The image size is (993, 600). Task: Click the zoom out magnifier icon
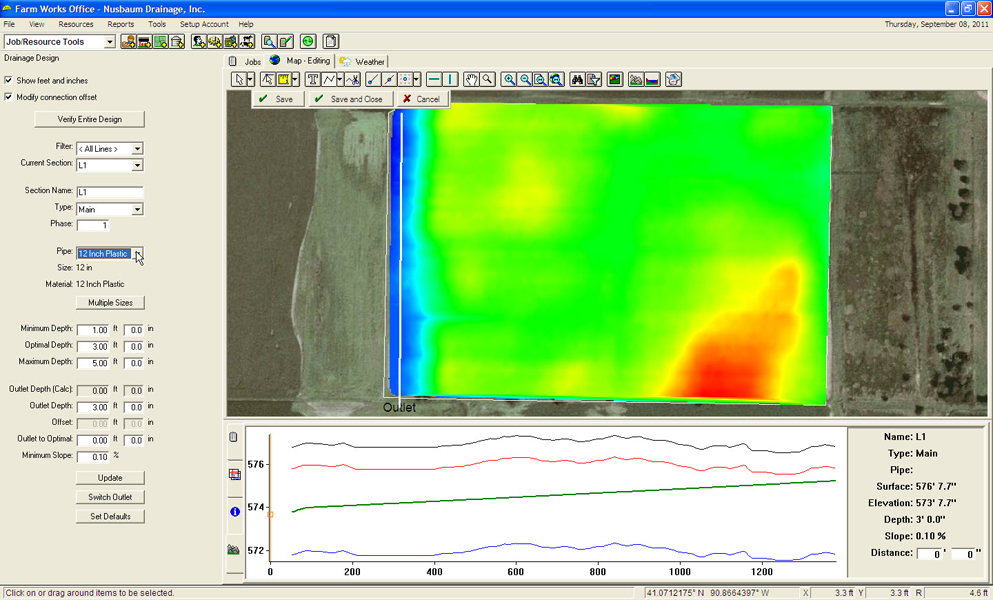(x=524, y=79)
